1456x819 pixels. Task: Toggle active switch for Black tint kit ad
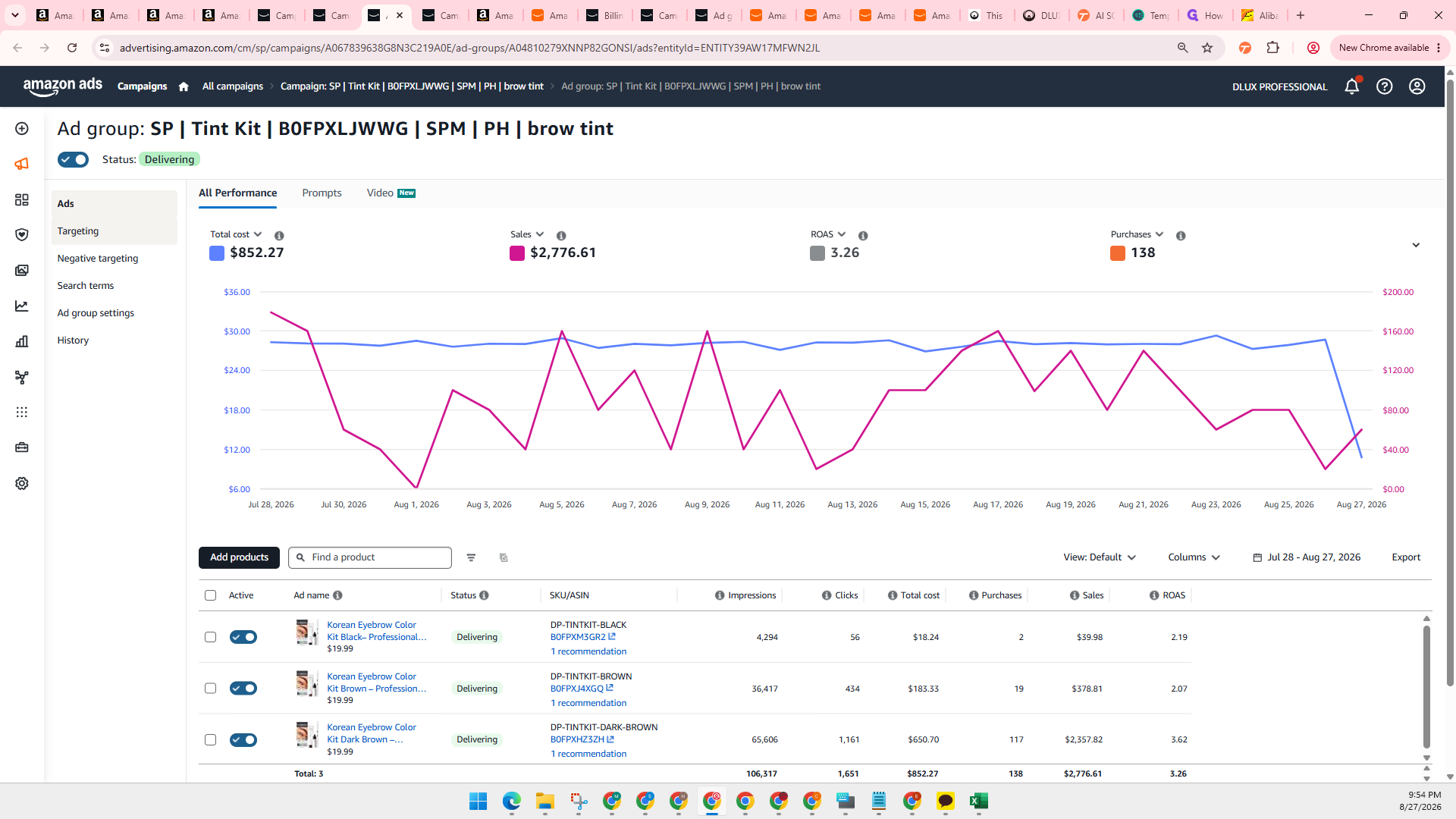243,637
